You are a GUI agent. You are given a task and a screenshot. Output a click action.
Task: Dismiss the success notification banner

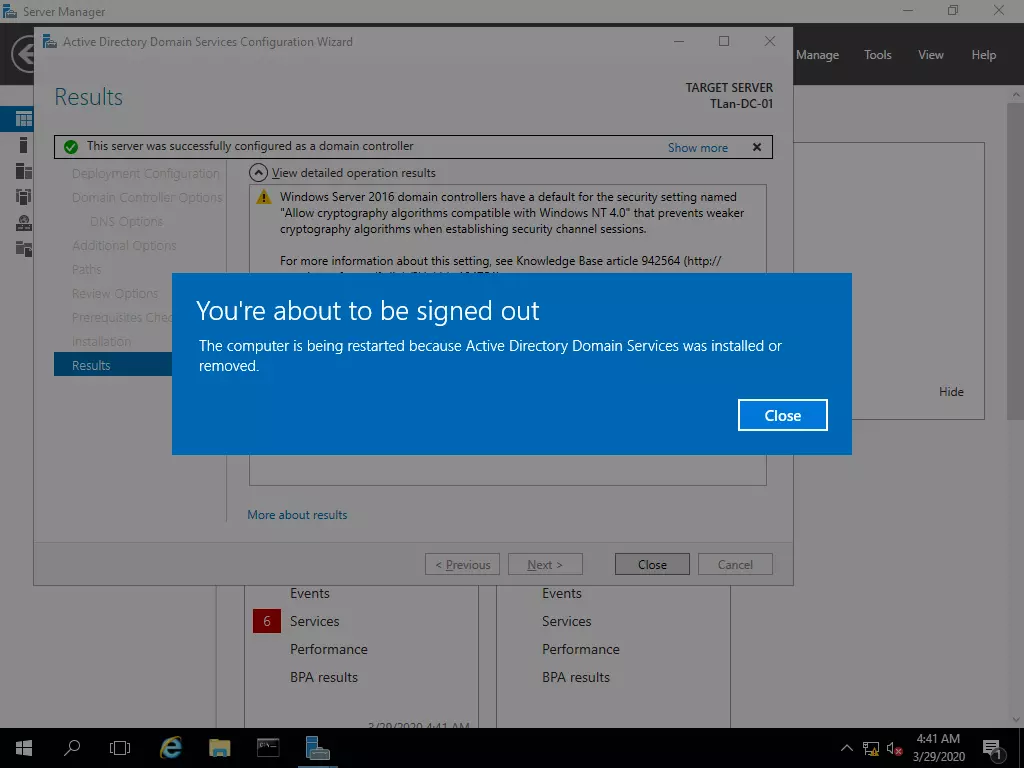coord(757,147)
